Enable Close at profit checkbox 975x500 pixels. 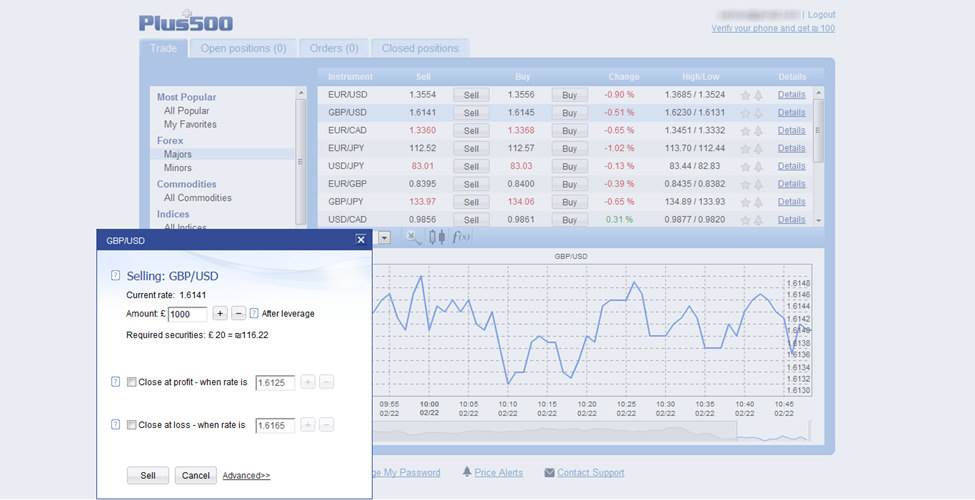(131, 382)
